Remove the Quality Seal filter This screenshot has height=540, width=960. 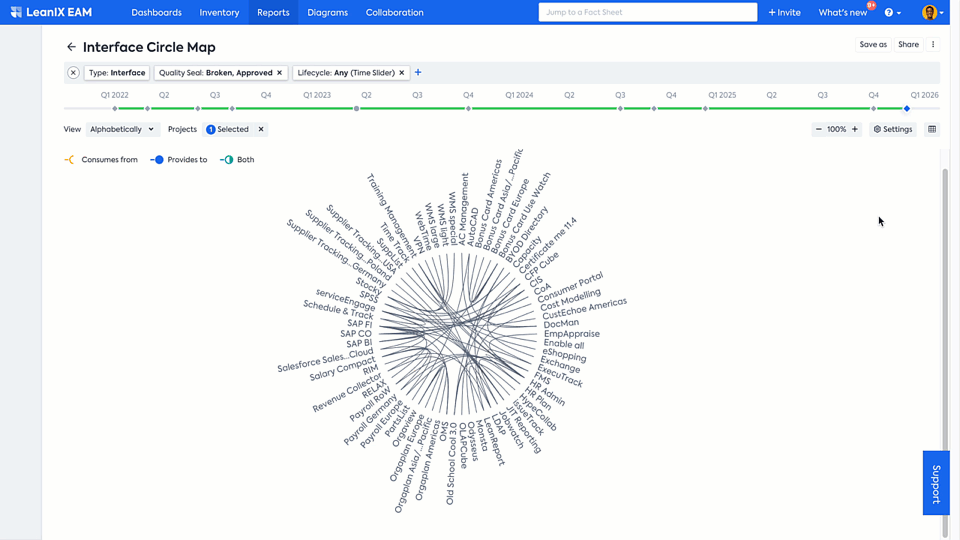[280, 72]
